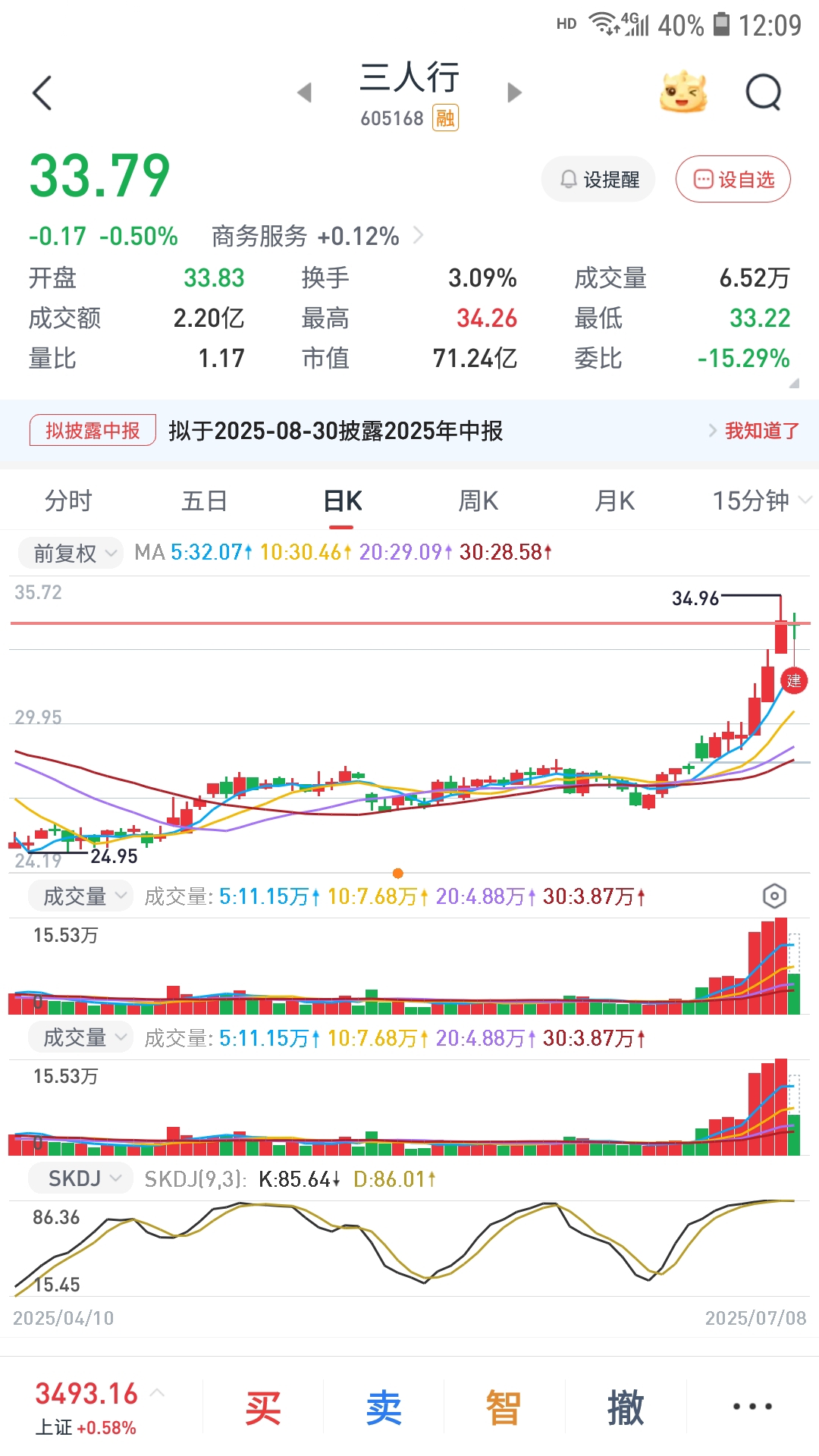Open indicator settings hexagon icon

coord(774,896)
